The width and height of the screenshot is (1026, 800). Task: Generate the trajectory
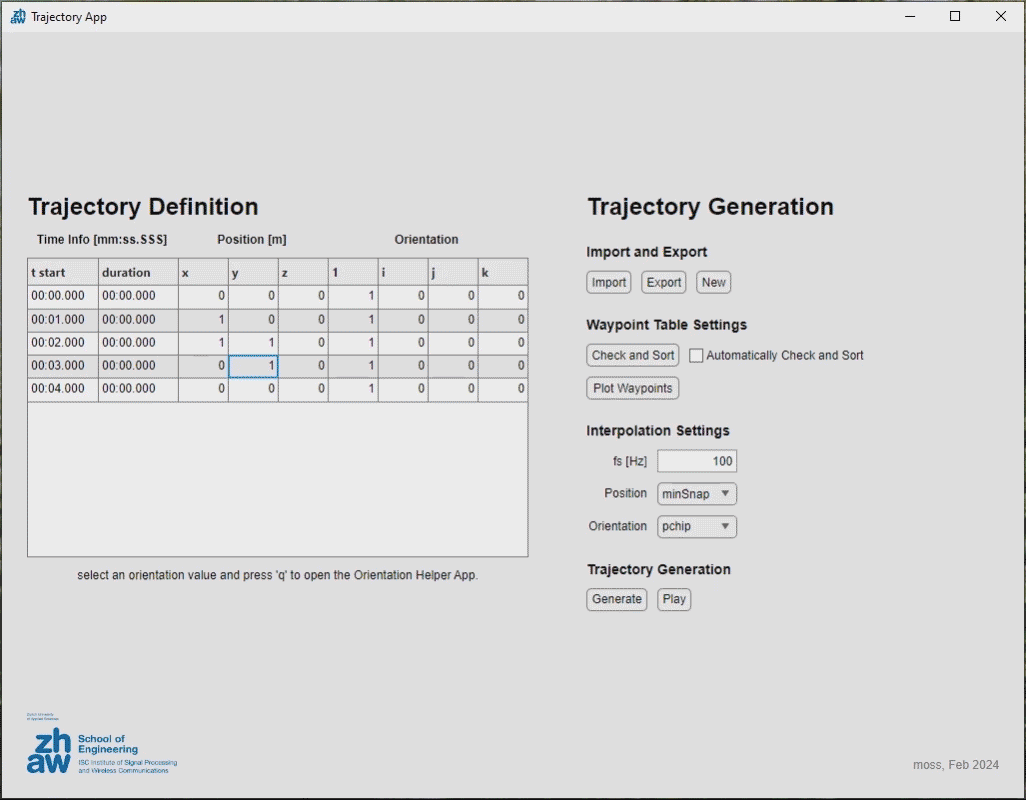coord(616,599)
